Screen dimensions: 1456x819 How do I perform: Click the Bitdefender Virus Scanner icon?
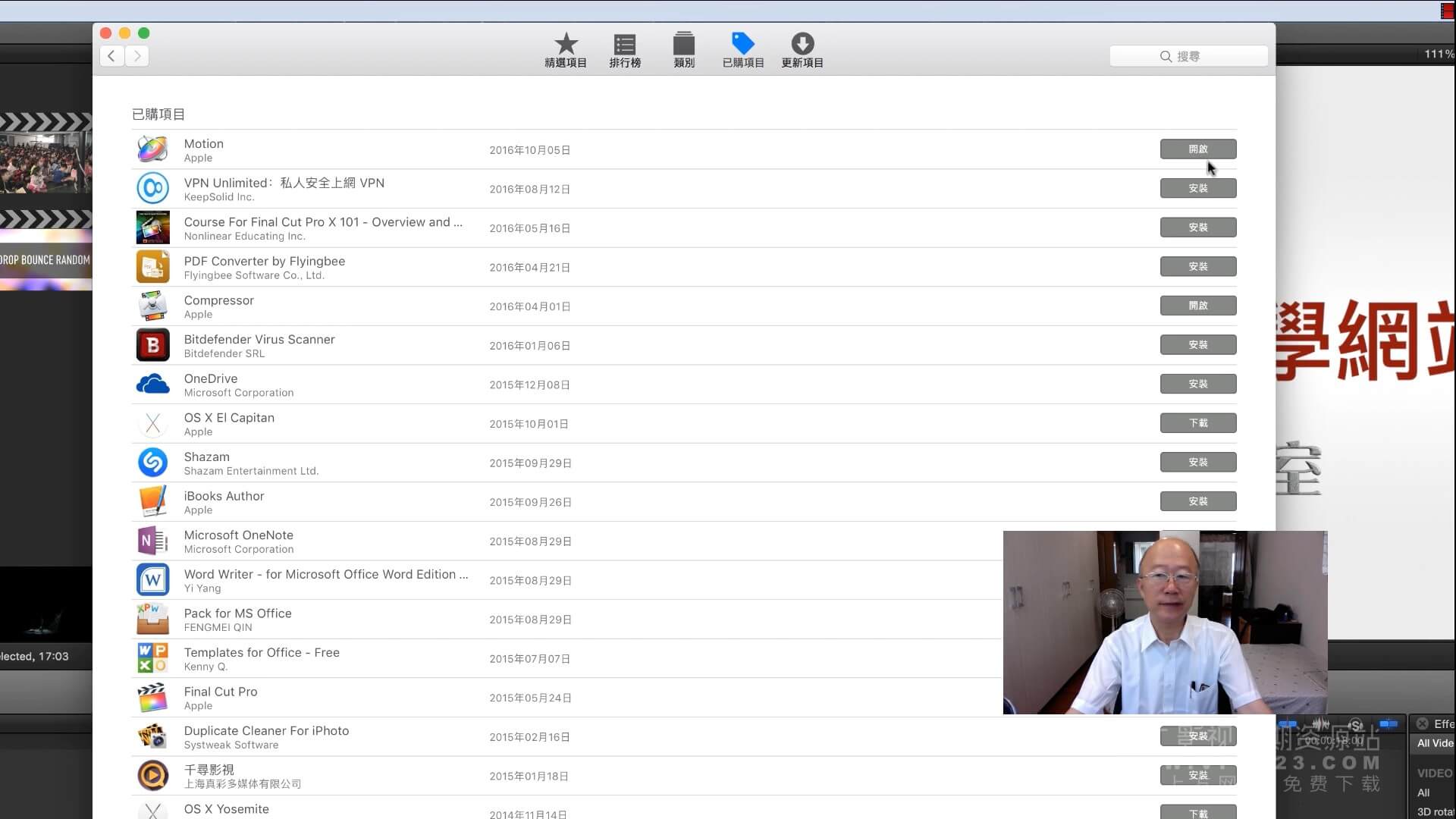tap(152, 345)
